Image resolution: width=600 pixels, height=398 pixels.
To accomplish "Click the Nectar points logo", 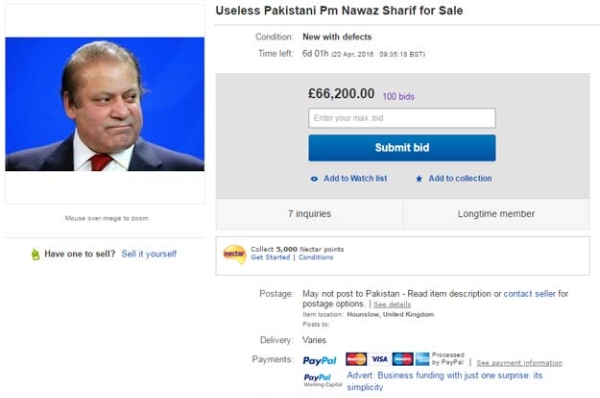I will 234,254.
